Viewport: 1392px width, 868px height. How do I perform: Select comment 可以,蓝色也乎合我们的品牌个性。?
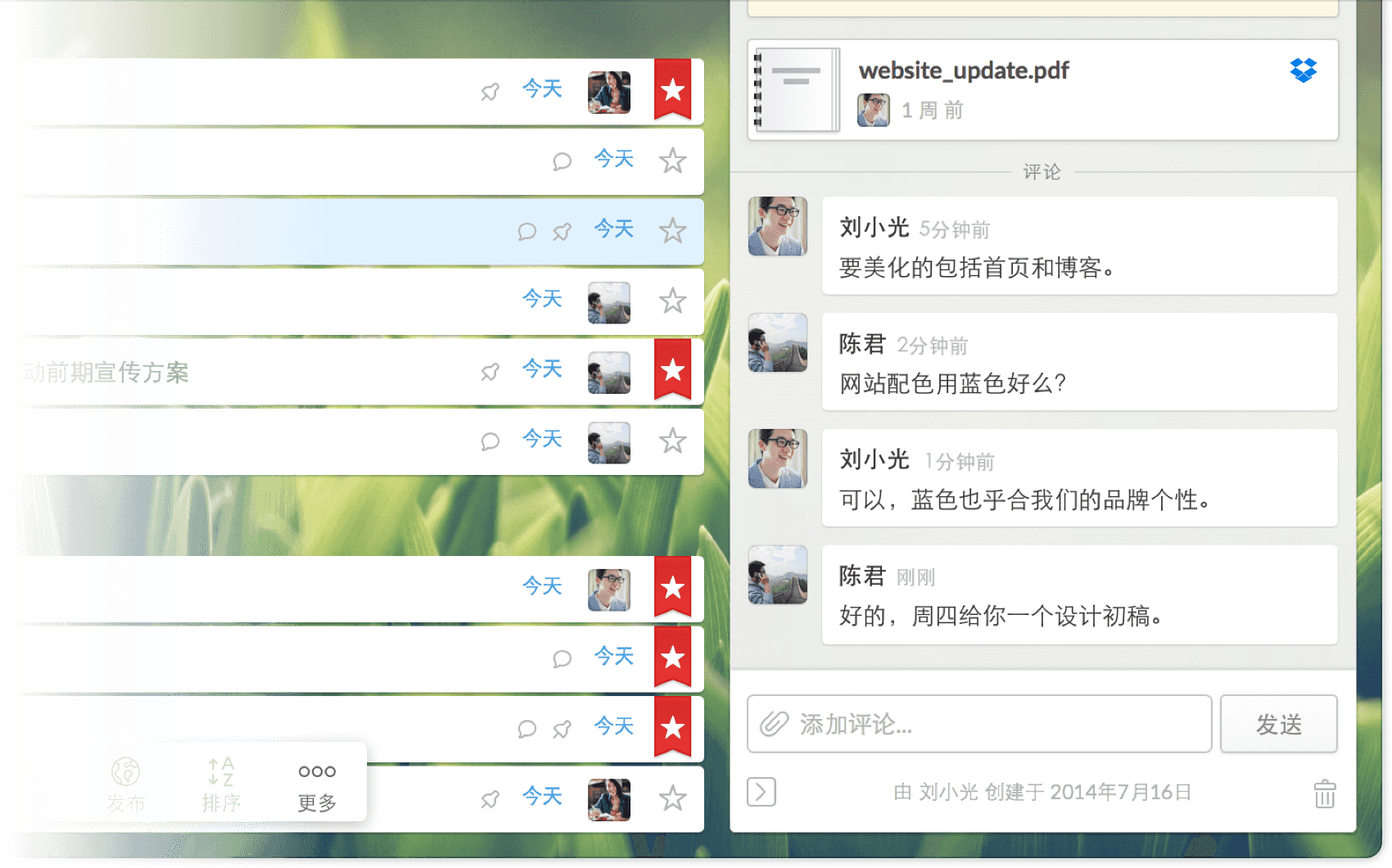[1025, 500]
